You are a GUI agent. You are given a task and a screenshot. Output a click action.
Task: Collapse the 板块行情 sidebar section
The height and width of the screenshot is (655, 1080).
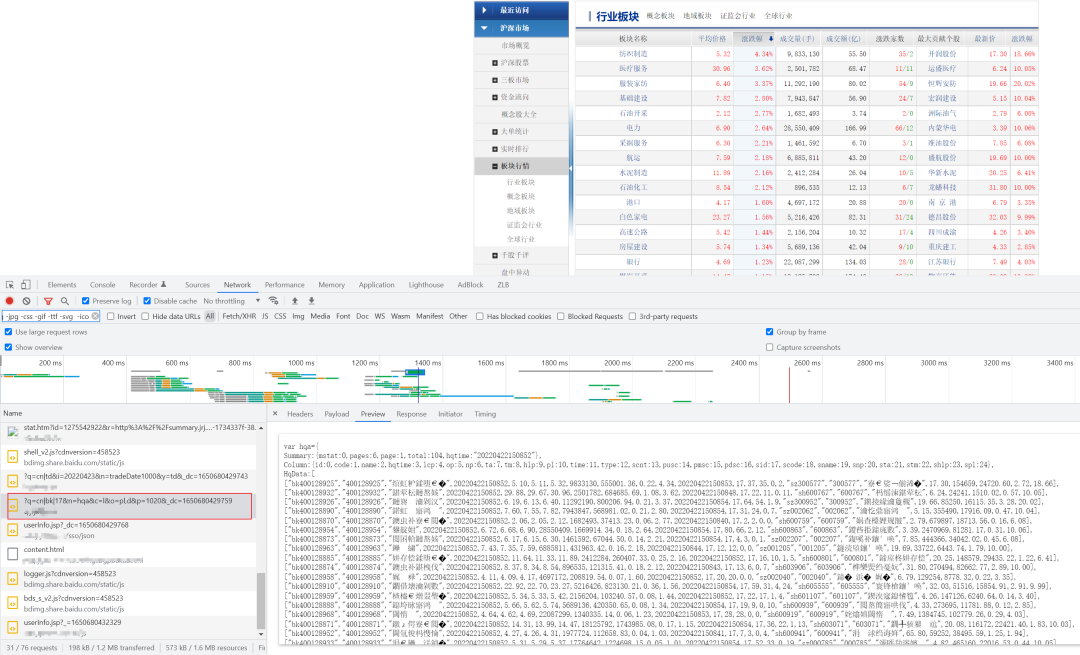click(x=495, y=166)
